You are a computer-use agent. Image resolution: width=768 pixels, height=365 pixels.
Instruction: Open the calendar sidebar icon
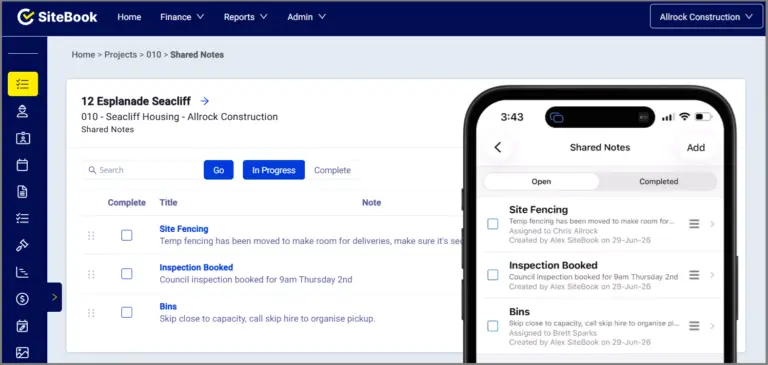click(23, 165)
